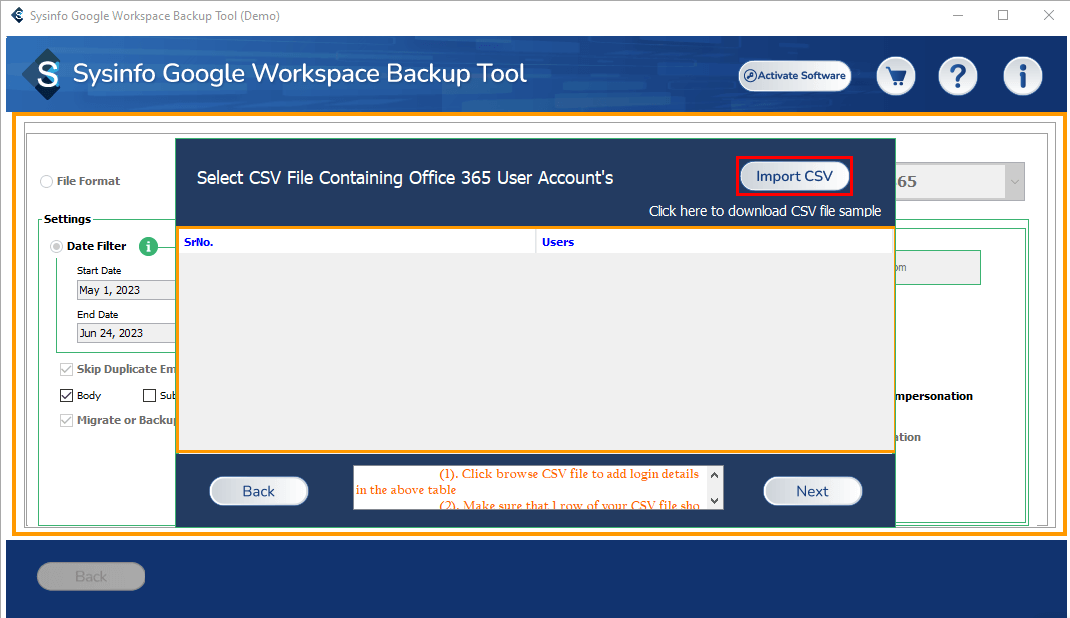
Task: Open the info about icon in header
Action: [1022, 76]
